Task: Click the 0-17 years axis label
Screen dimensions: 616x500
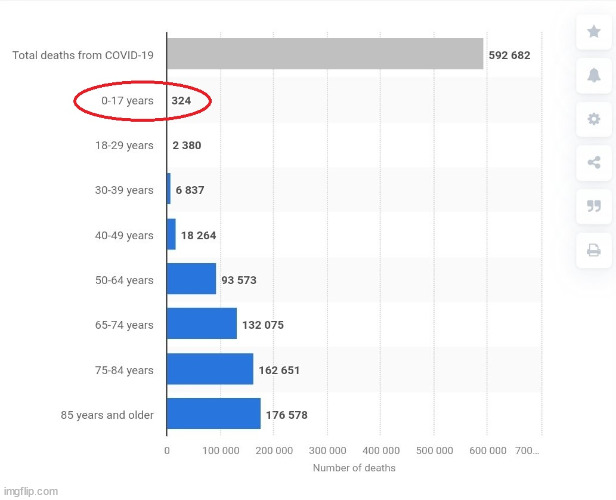Action: 127,101
